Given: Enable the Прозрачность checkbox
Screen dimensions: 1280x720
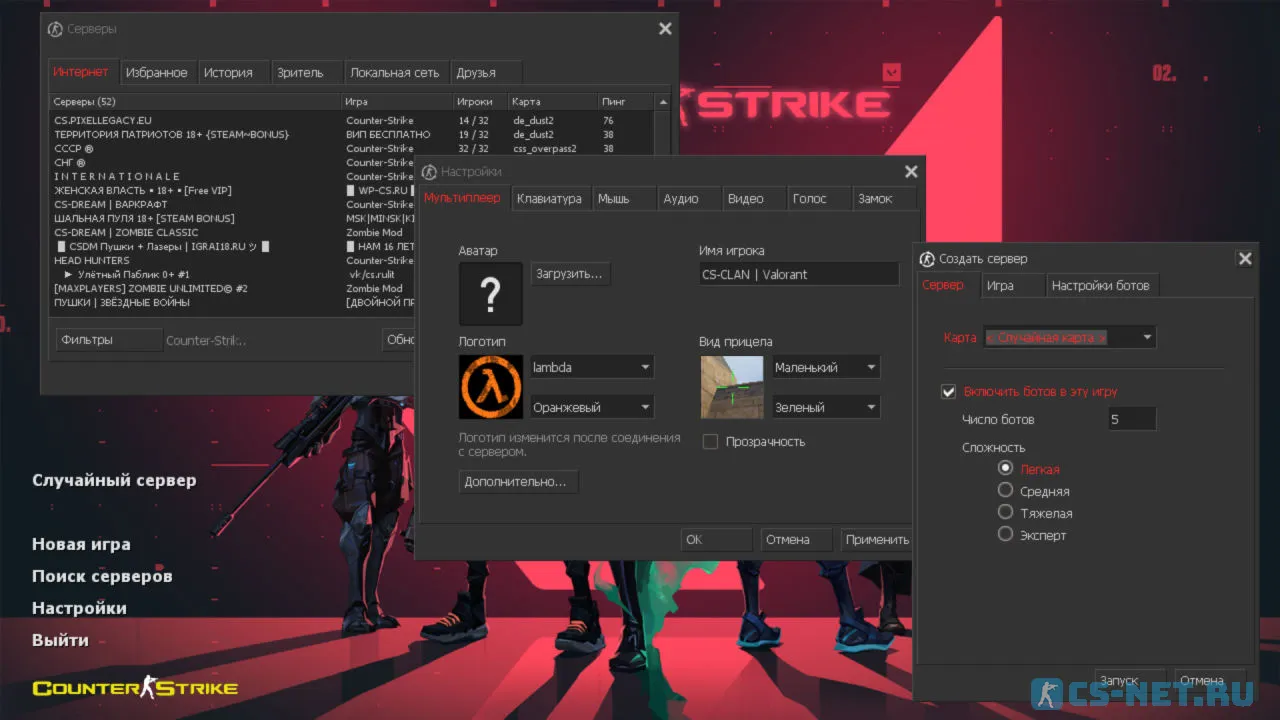Looking at the screenshot, I should [x=711, y=442].
